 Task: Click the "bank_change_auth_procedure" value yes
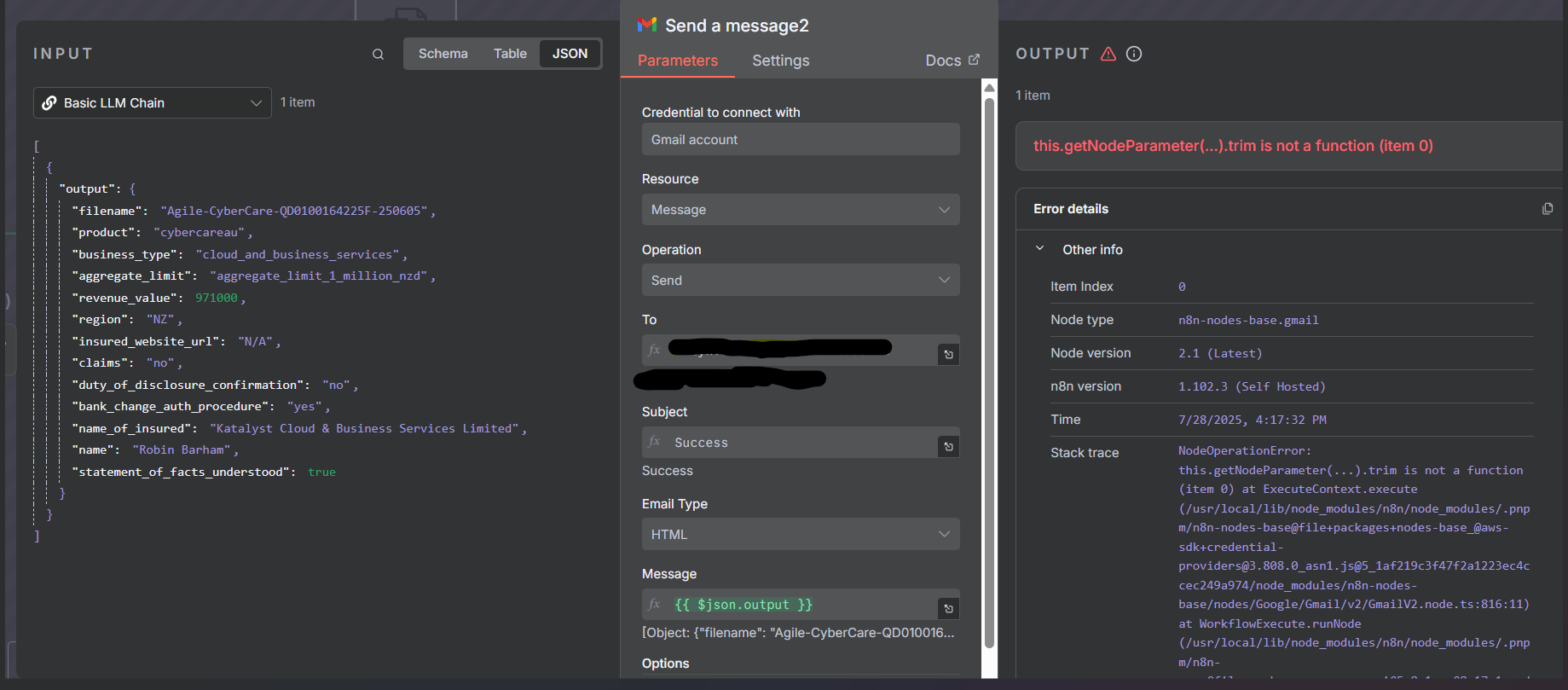click(304, 406)
